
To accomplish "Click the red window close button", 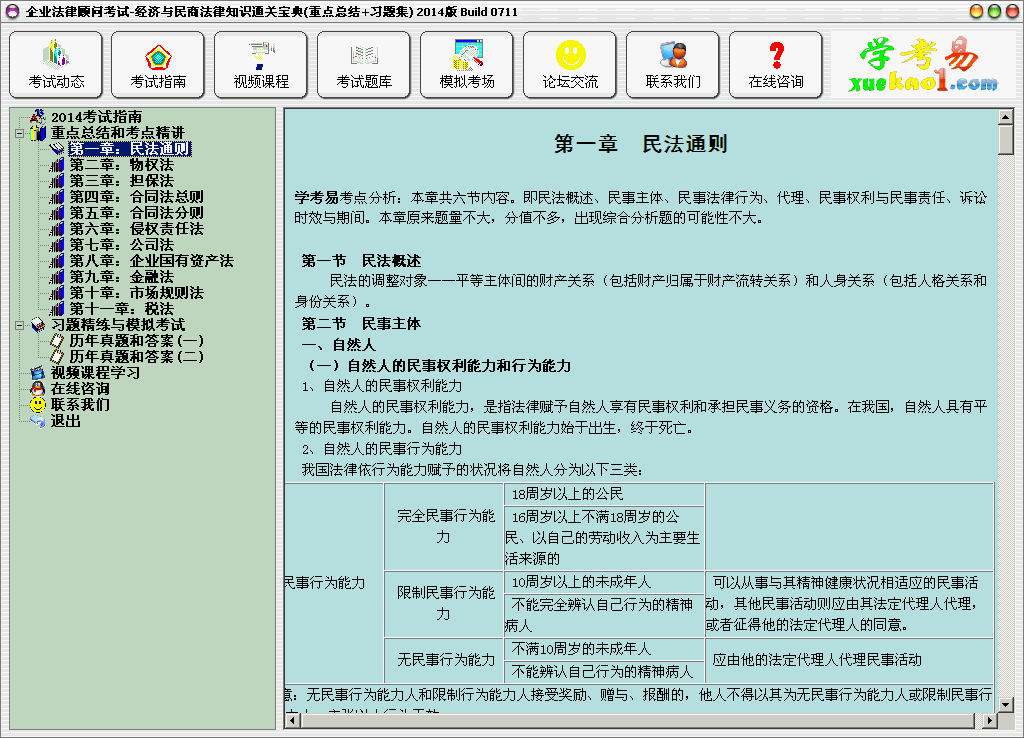I will [x=1012, y=11].
